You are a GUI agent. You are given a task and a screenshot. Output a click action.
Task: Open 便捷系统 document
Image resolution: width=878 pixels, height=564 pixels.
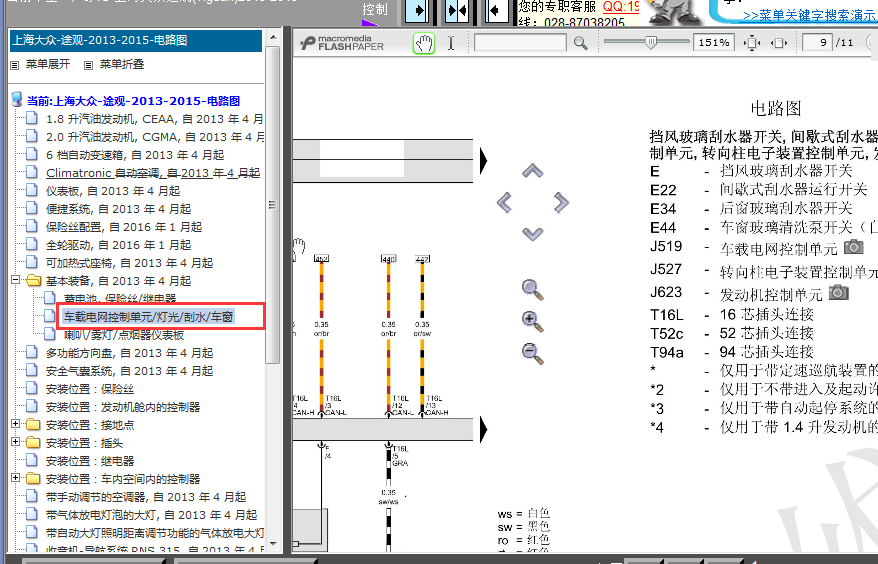[x=119, y=208]
